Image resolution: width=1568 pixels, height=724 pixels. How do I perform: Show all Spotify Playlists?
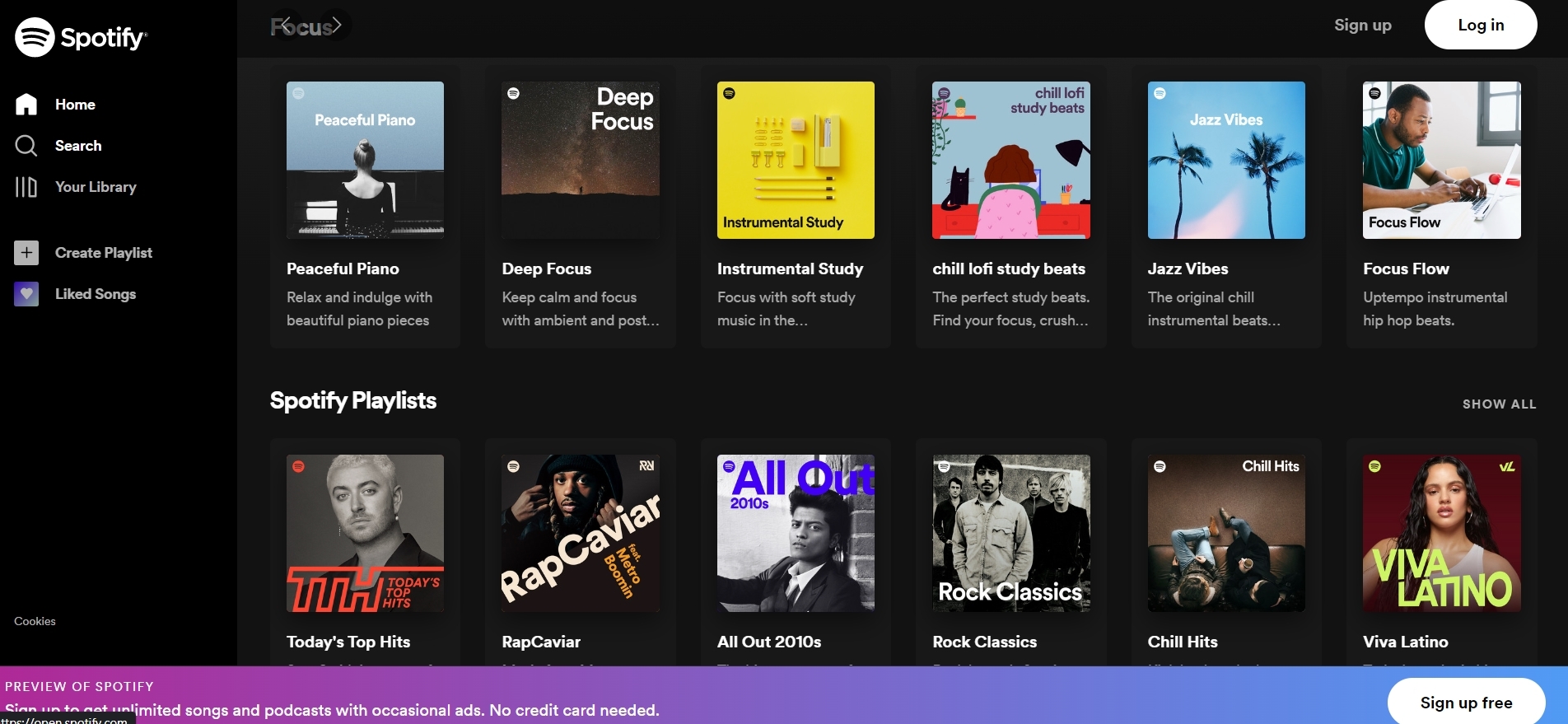(x=1499, y=404)
